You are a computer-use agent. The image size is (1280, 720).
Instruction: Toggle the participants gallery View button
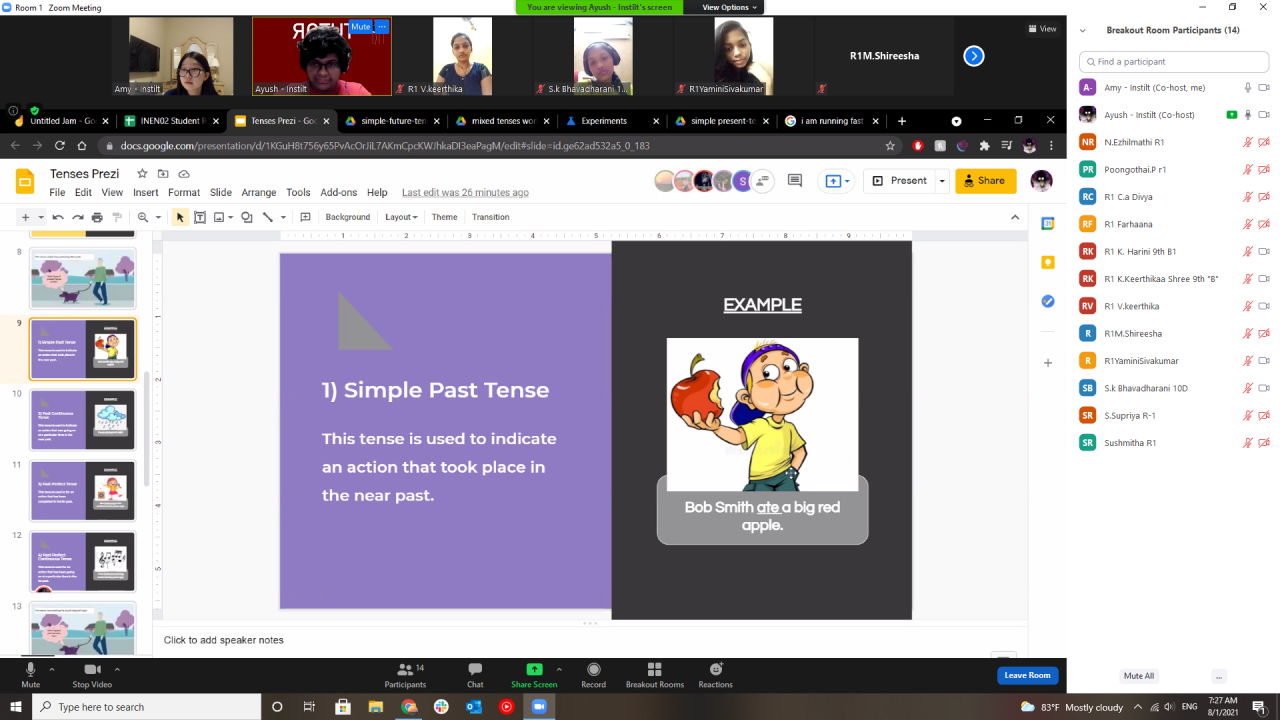point(1042,29)
